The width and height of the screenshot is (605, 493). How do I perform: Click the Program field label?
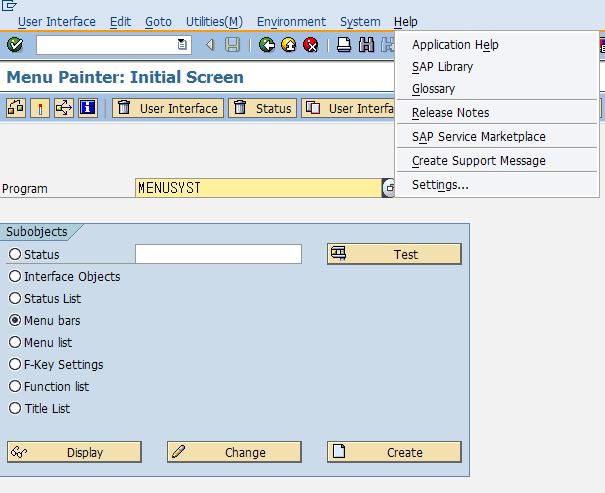[25, 189]
